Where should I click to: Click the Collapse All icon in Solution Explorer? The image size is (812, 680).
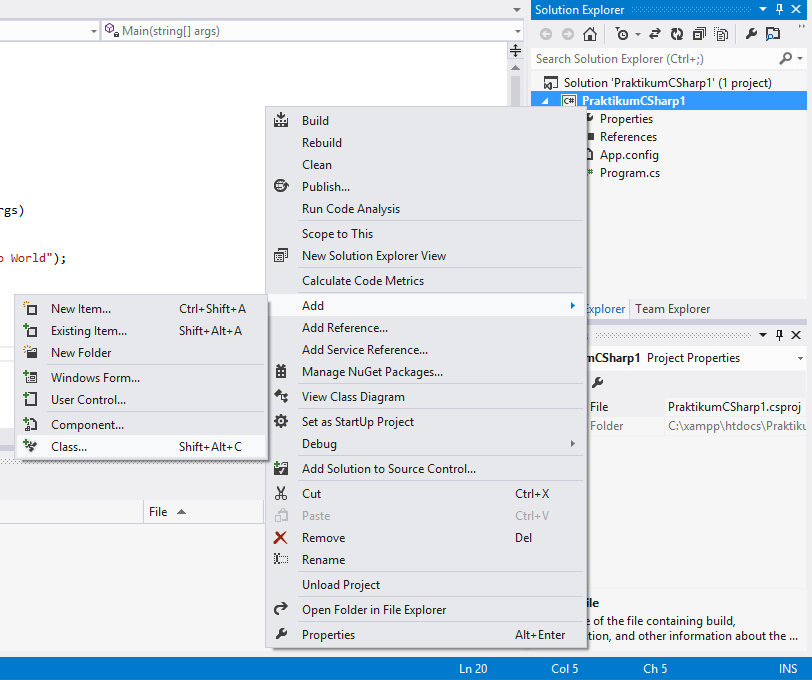[x=698, y=34]
